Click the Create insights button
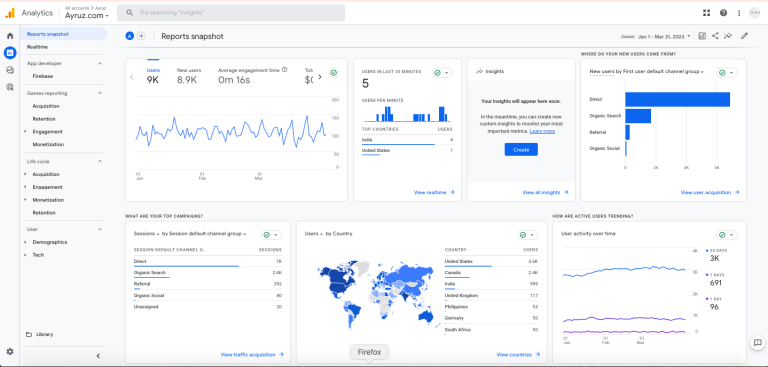The image size is (768, 367). pyautogui.click(x=521, y=149)
